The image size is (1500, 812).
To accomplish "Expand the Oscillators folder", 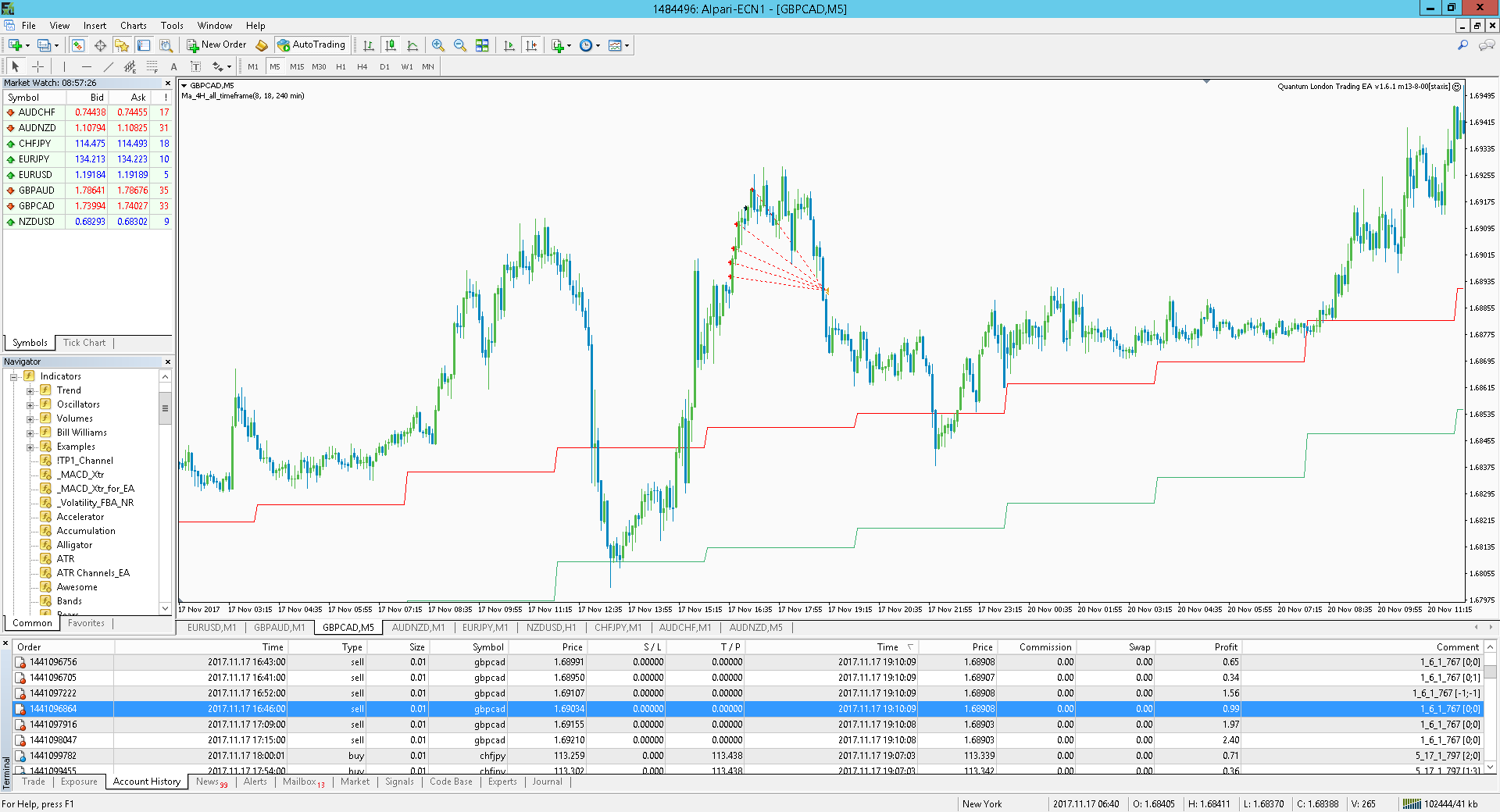I will pos(30,404).
